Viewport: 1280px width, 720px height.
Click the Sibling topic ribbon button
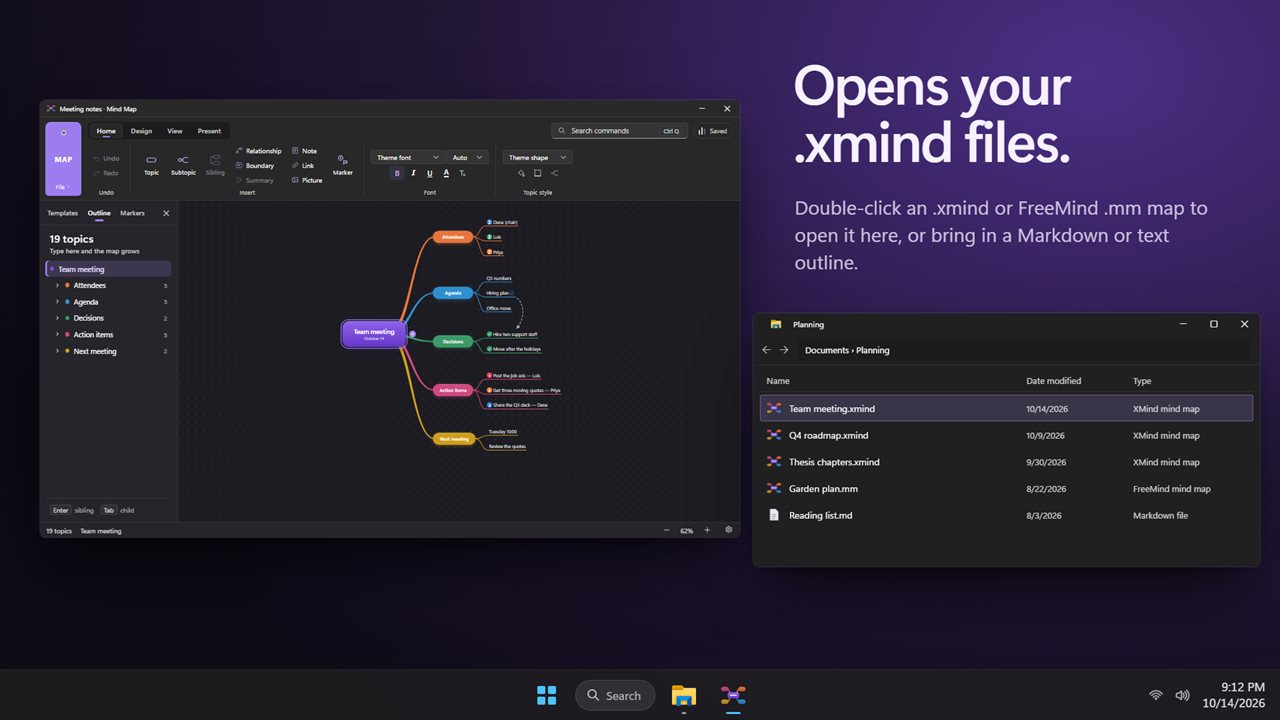(x=215, y=164)
